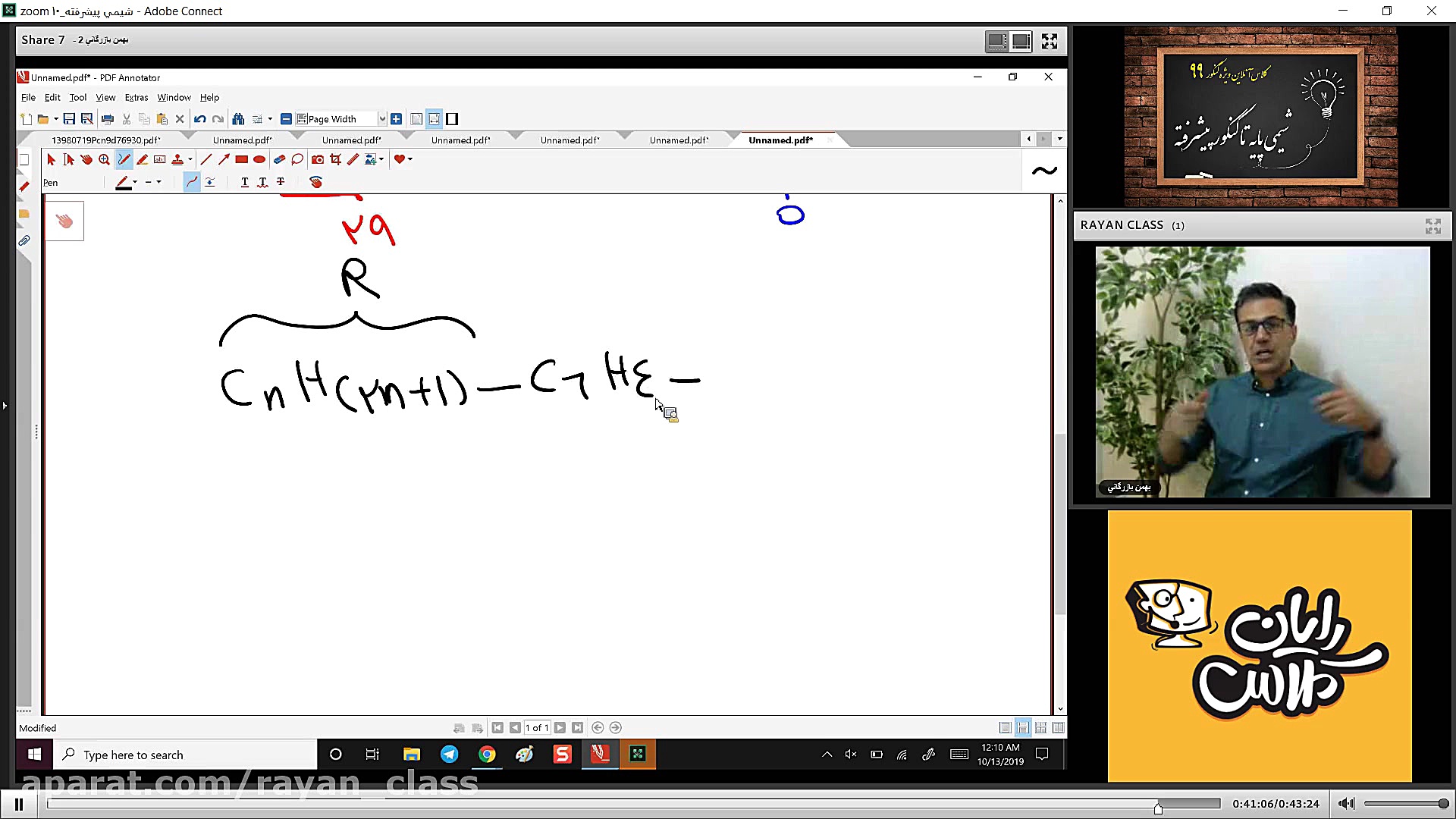1456x819 pixels.
Task: Open the Page Width zoom dropdown
Action: point(382,119)
